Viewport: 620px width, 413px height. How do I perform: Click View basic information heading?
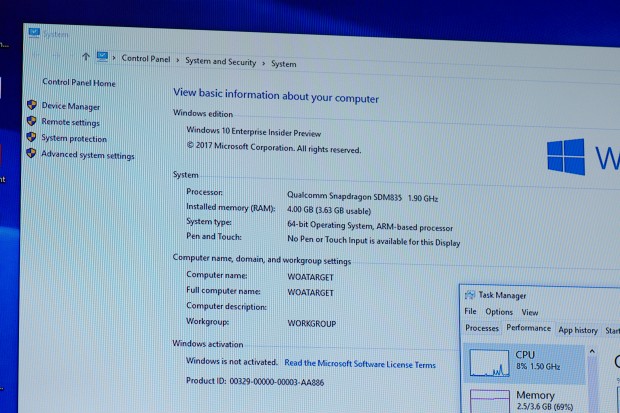(276, 95)
